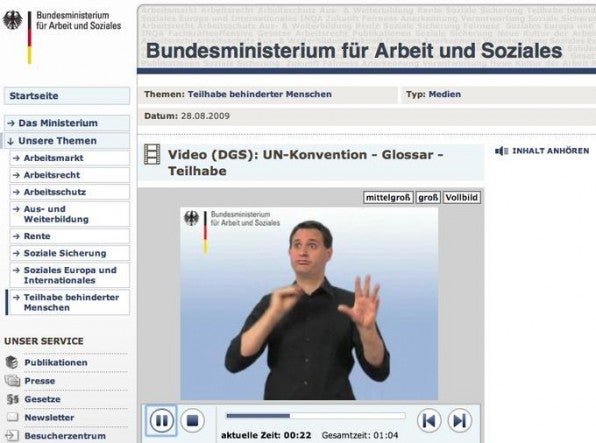Click the large page banner title
This screenshot has height=443, width=596.
pyautogui.click(x=354, y=51)
